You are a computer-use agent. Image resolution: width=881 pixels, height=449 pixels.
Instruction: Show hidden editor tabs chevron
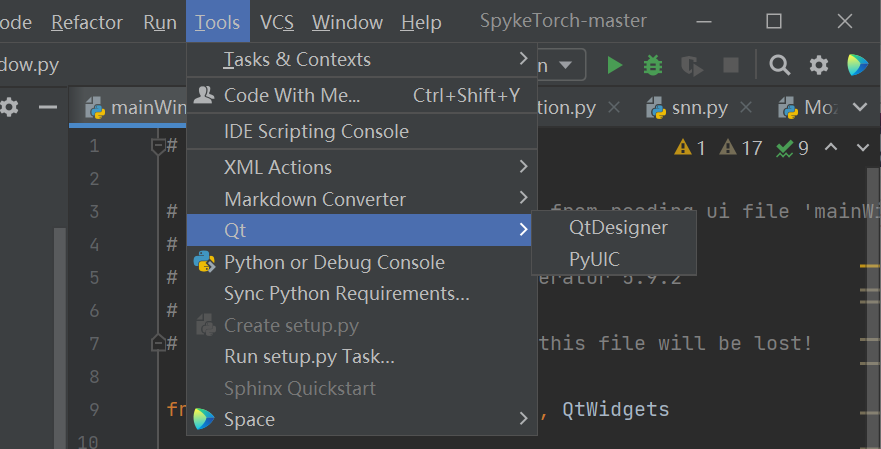pyautogui.click(x=860, y=107)
